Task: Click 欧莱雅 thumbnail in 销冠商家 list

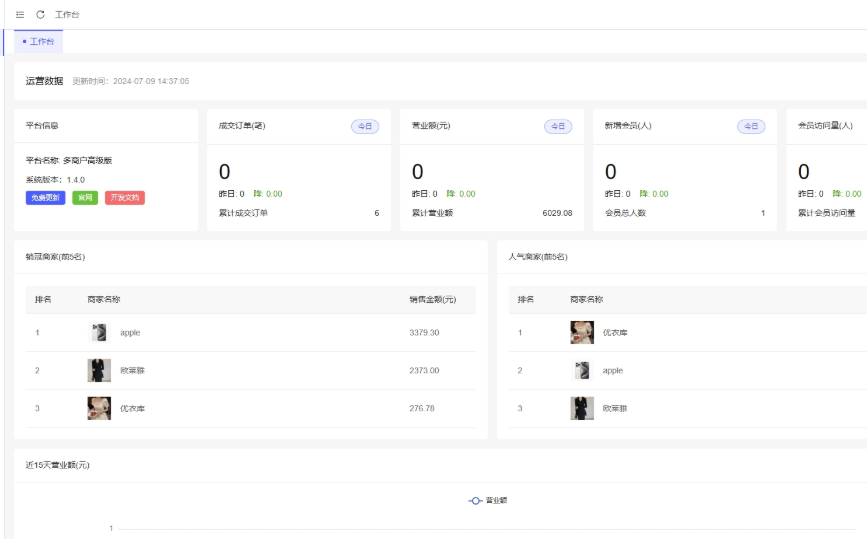Action: click(98, 371)
